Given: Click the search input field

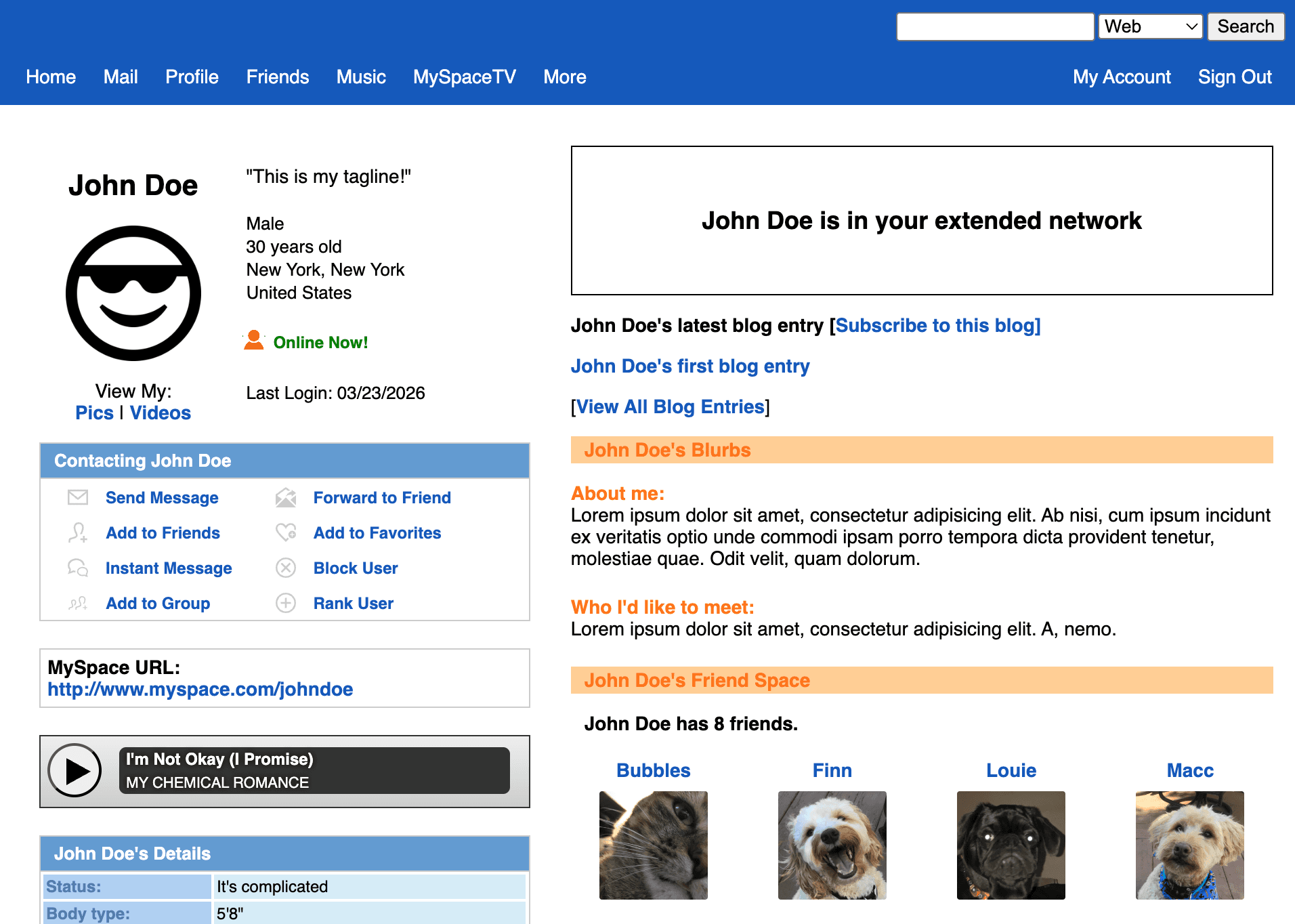Looking at the screenshot, I should (x=994, y=26).
